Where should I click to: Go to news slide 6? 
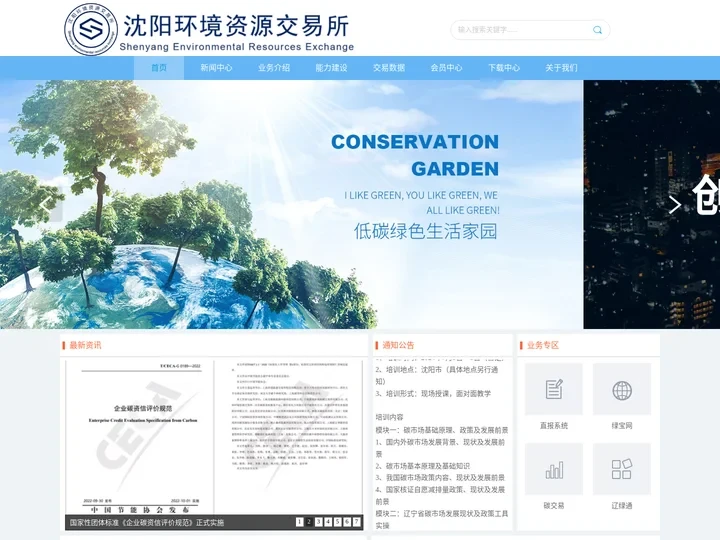click(x=347, y=522)
